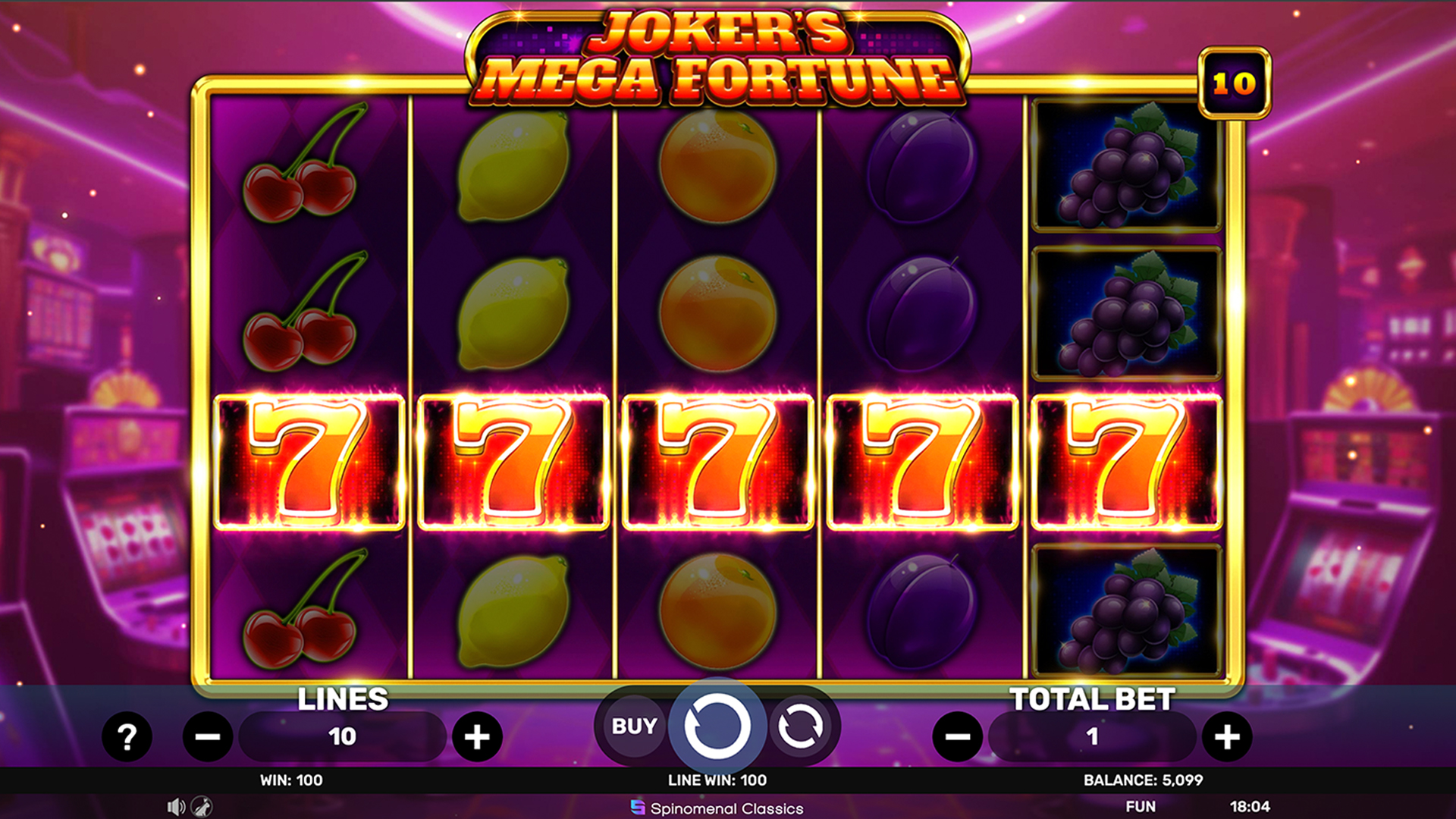Raise the total bet amount

1227,736
